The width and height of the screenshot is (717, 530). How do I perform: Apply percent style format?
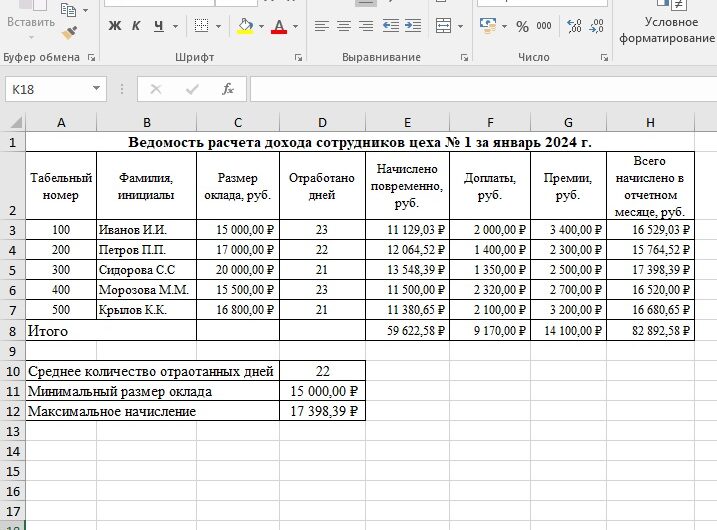pyautogui.click(x=522, y=26)
